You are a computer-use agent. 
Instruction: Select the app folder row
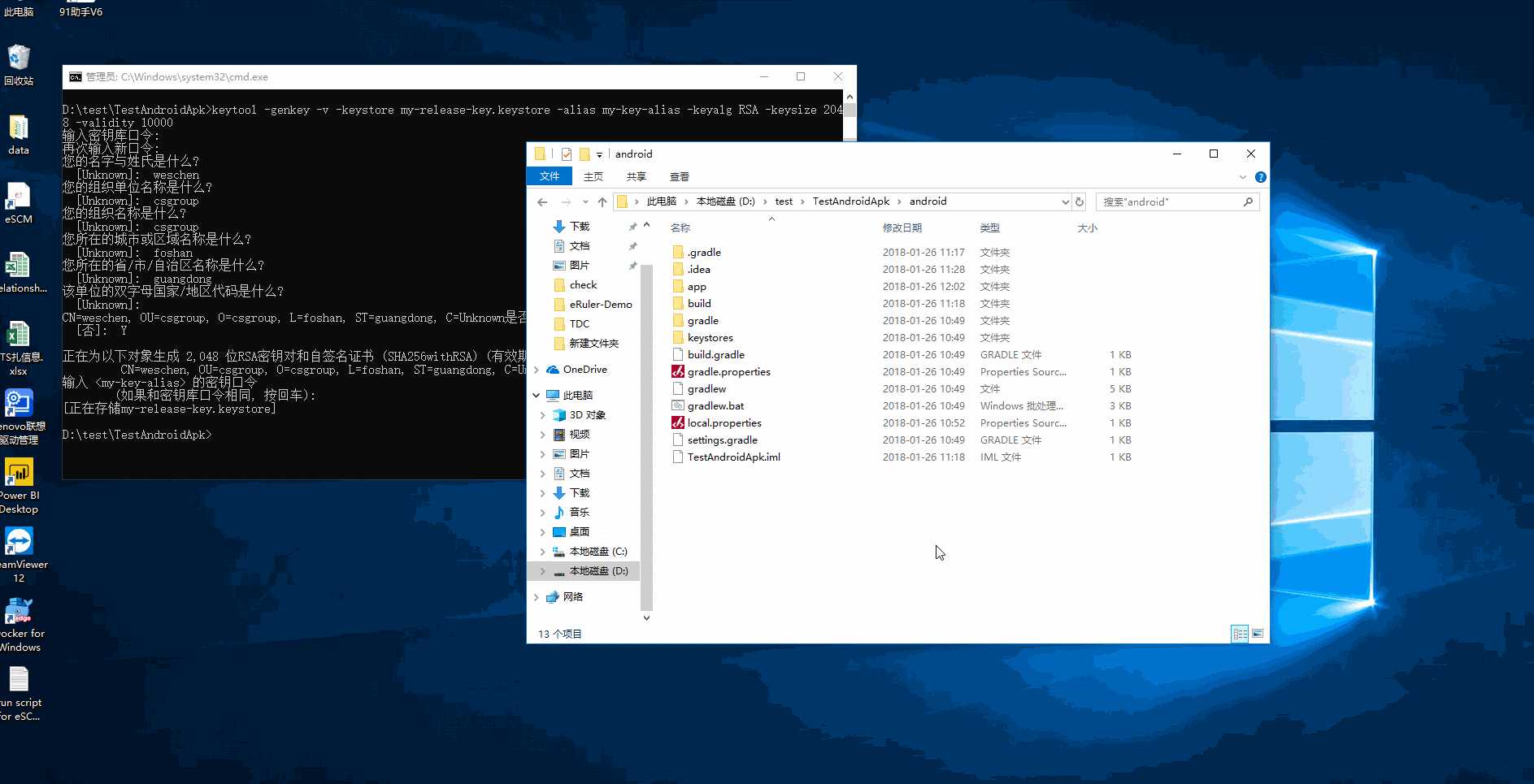902,286
